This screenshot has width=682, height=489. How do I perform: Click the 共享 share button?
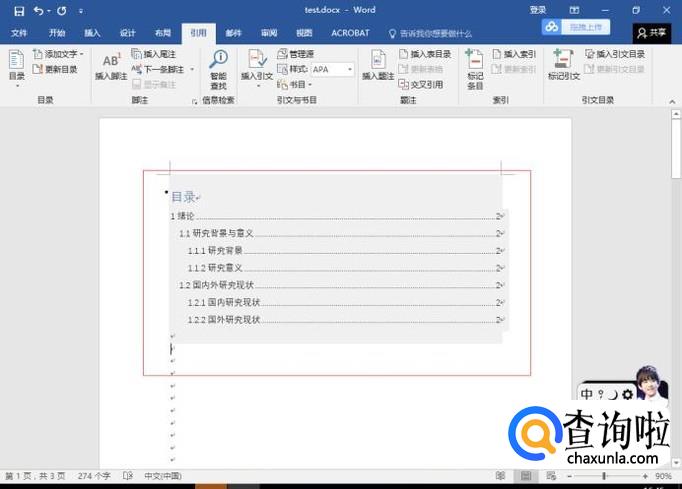652,33
